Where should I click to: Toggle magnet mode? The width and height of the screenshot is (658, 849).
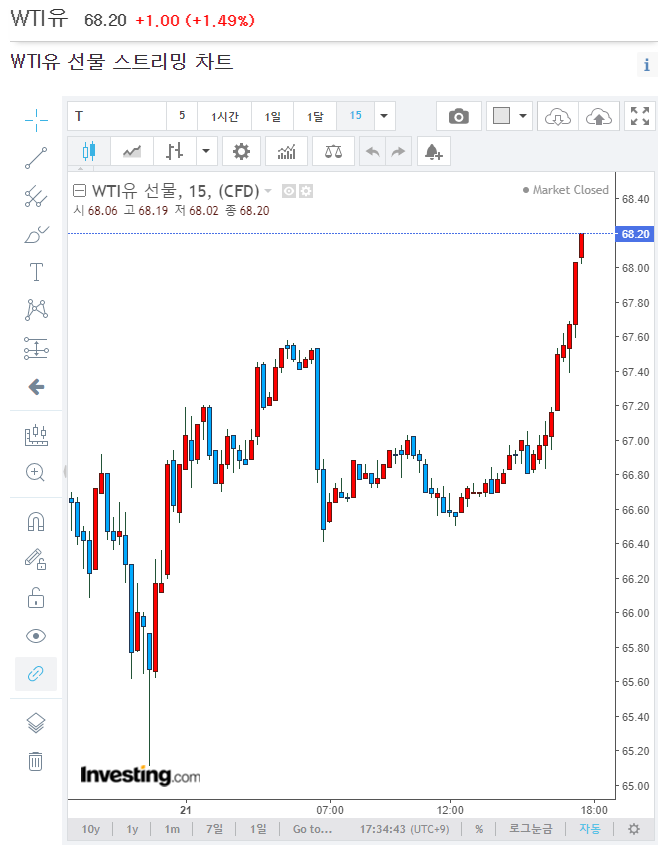coord(36,521)
